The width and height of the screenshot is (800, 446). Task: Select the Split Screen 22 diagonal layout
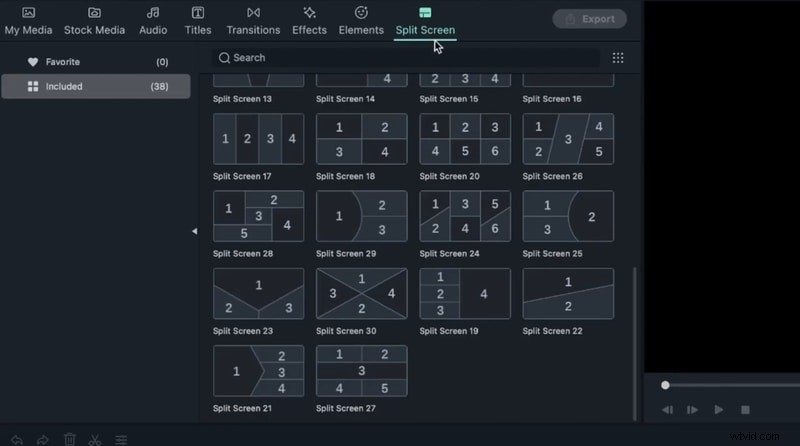[568, 293]
